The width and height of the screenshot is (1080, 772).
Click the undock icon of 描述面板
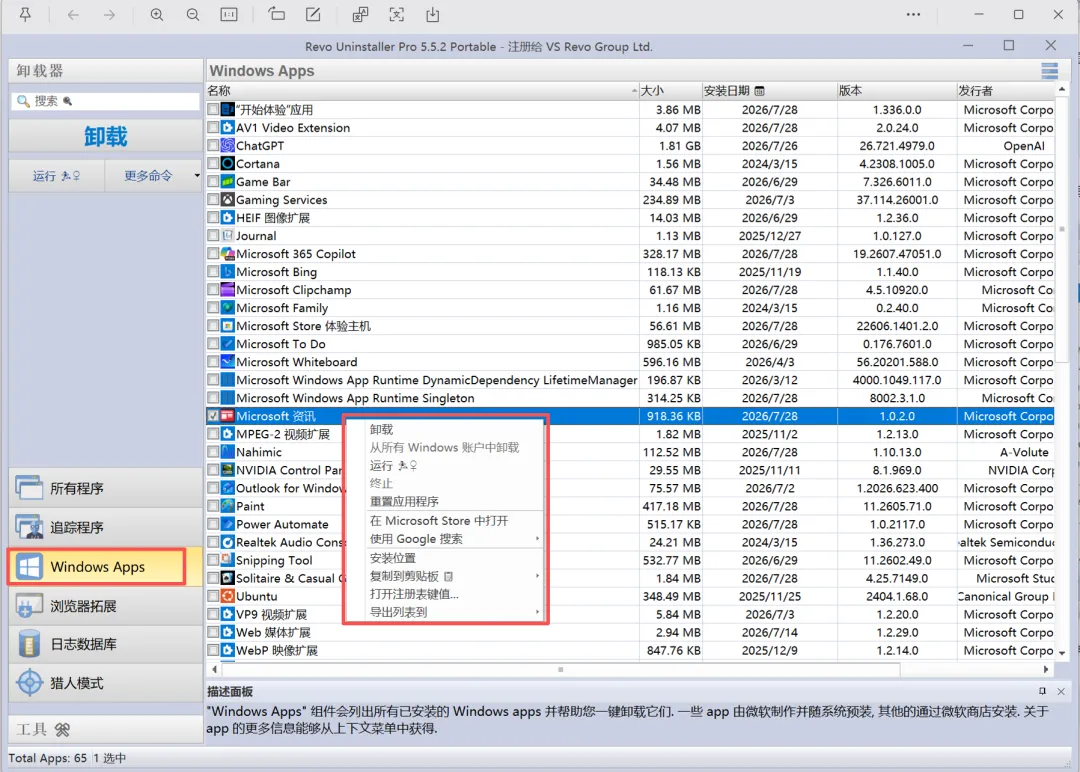[1042, 691]
